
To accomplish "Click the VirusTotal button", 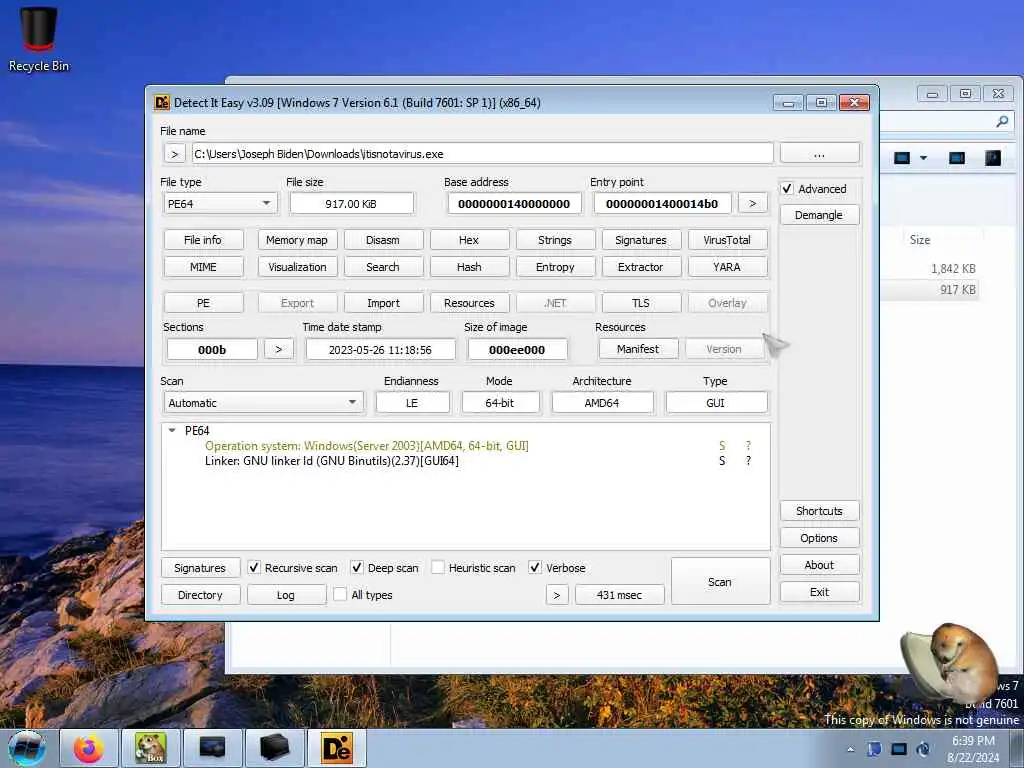I will [727, 240].
